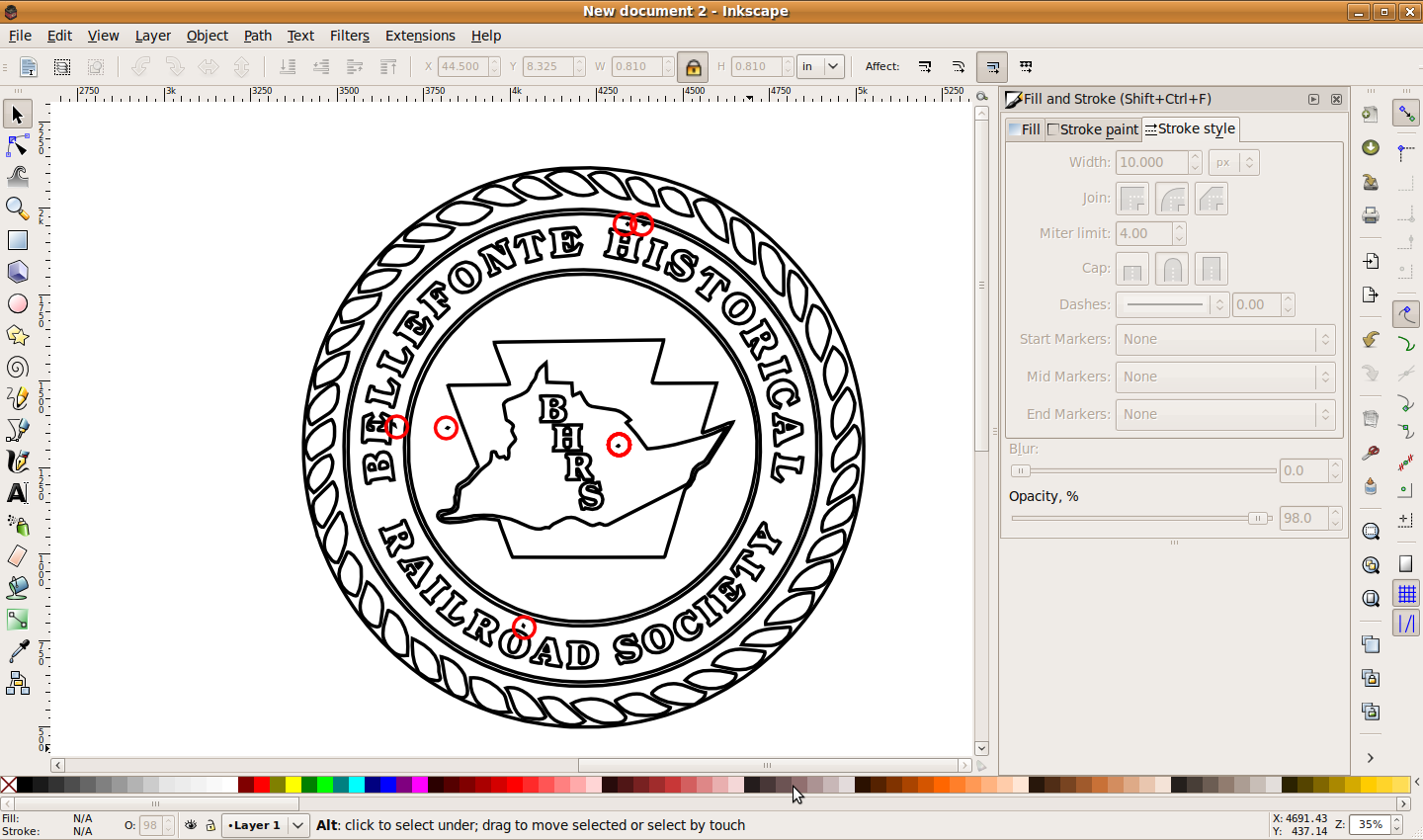Select the Gradient tool
Screen dimensions: 1423x840
(x=17, y=620)
